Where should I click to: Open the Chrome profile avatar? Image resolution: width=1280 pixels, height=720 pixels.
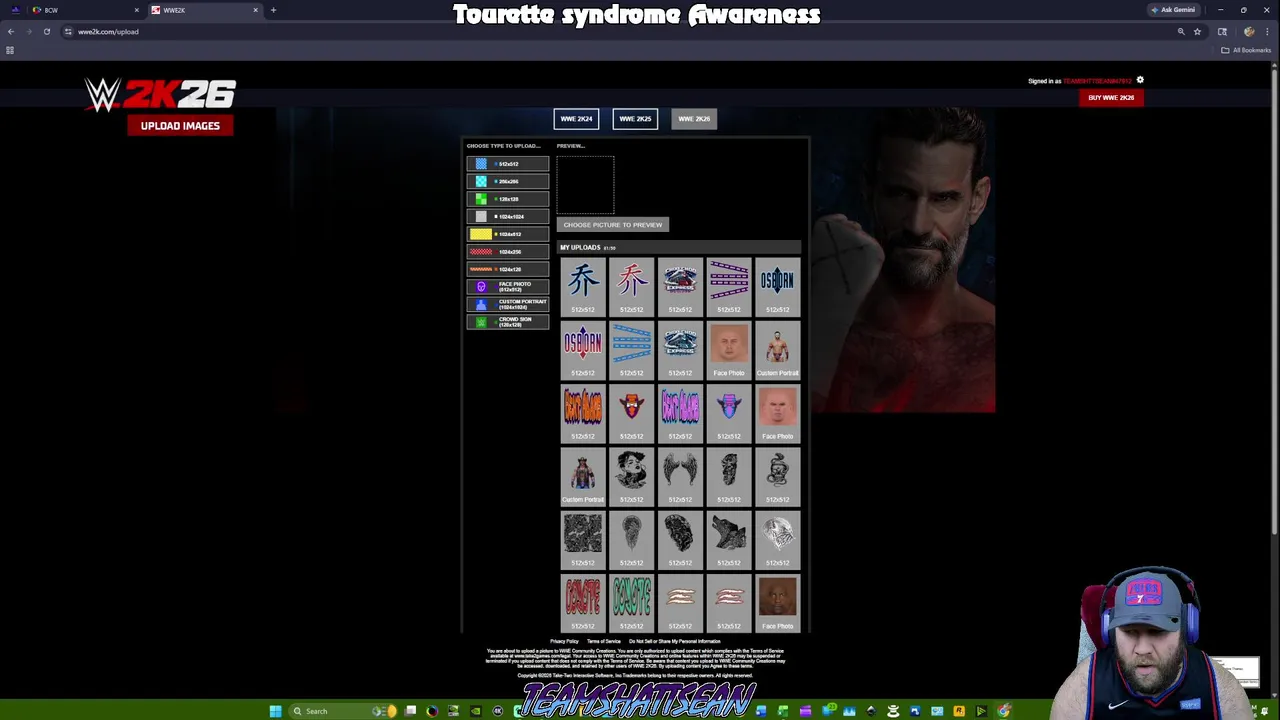click(1249, 31)
